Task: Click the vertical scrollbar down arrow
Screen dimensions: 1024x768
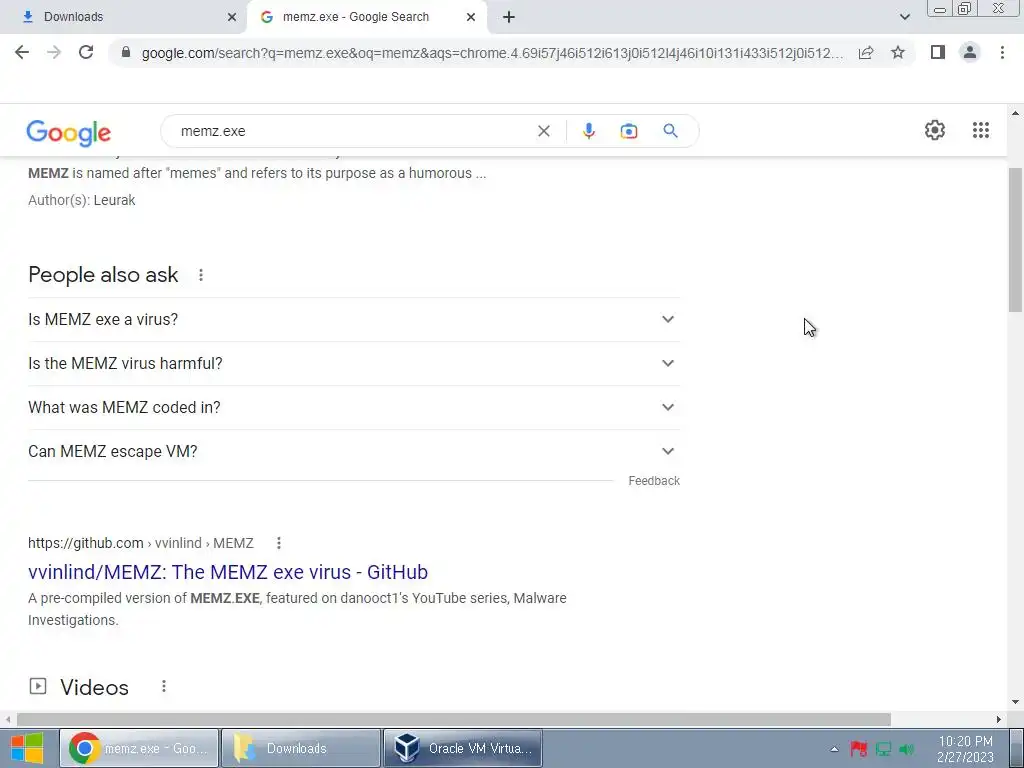Action: pos(1015,702)
